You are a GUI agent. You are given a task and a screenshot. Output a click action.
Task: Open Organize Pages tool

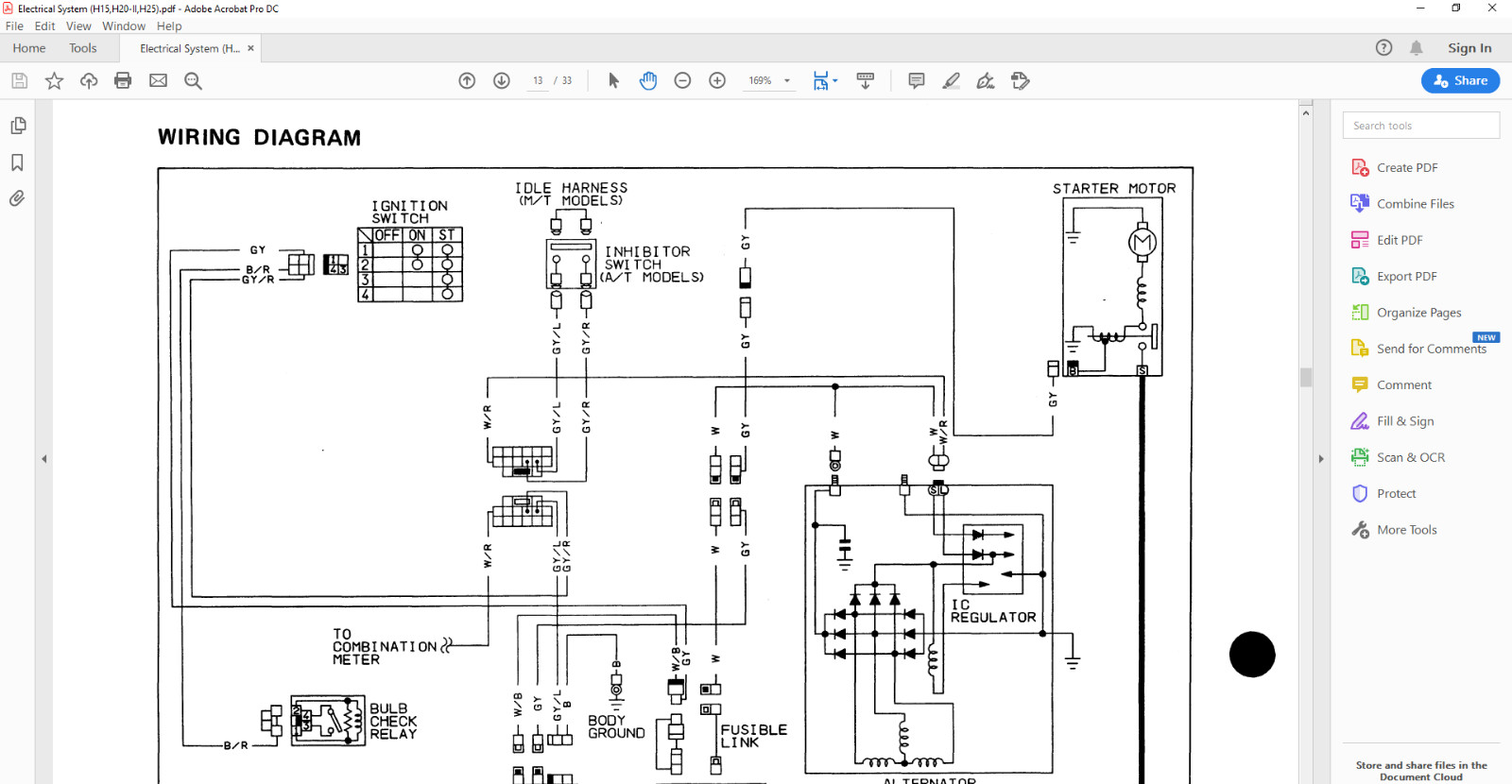pos(1406,313)
